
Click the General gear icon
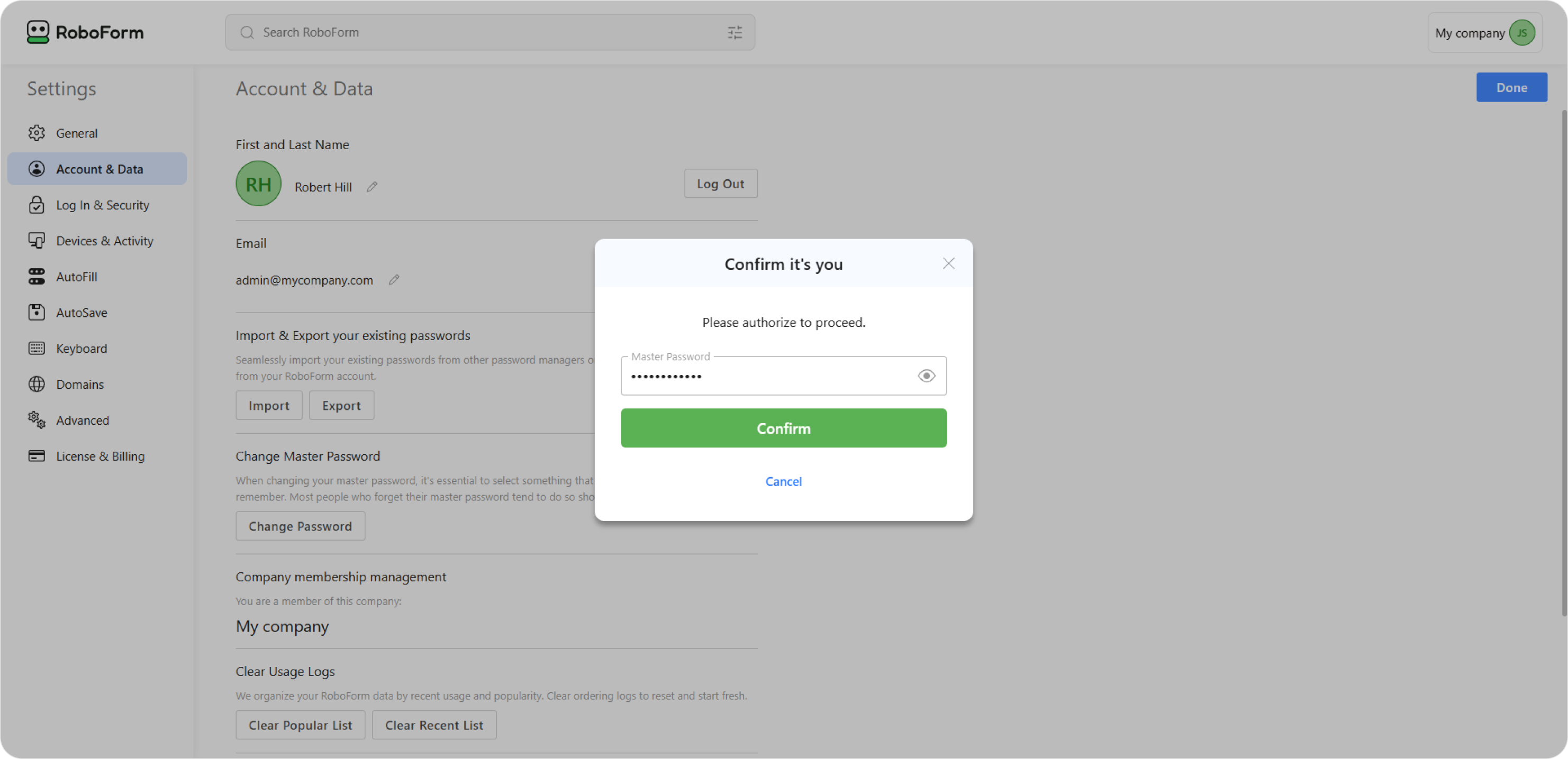37,133
